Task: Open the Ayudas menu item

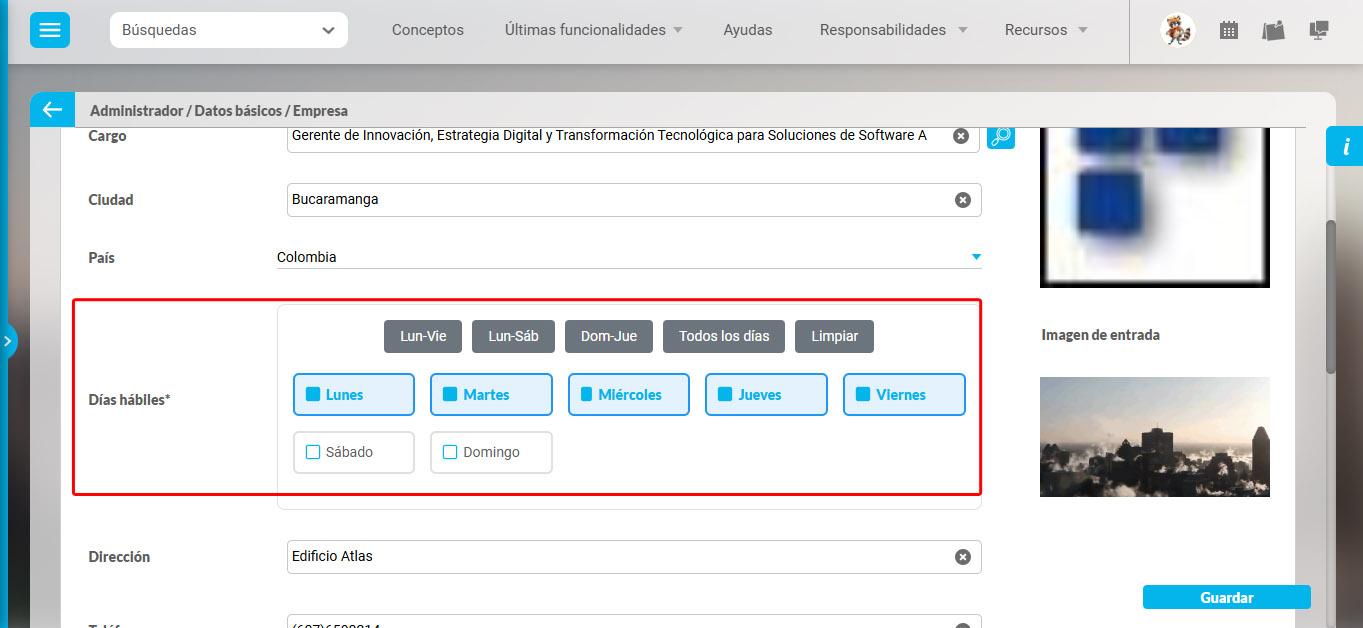Action: click(x=747, y=30)
